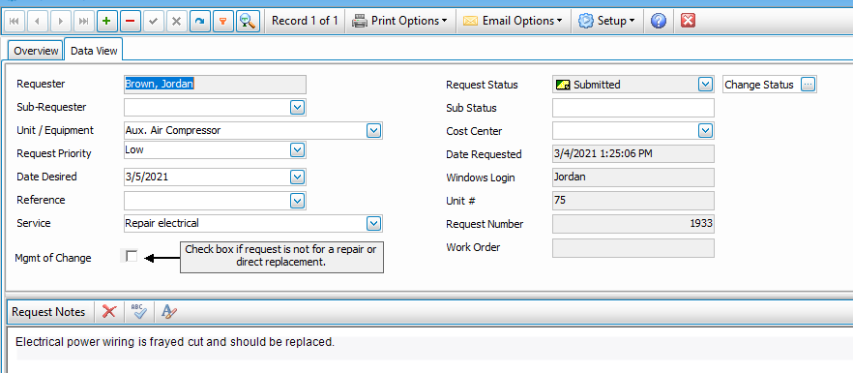This screenshot has width=854, height=381.
Task: Run spell check ABC icon
Action: (x=139, y=312)
